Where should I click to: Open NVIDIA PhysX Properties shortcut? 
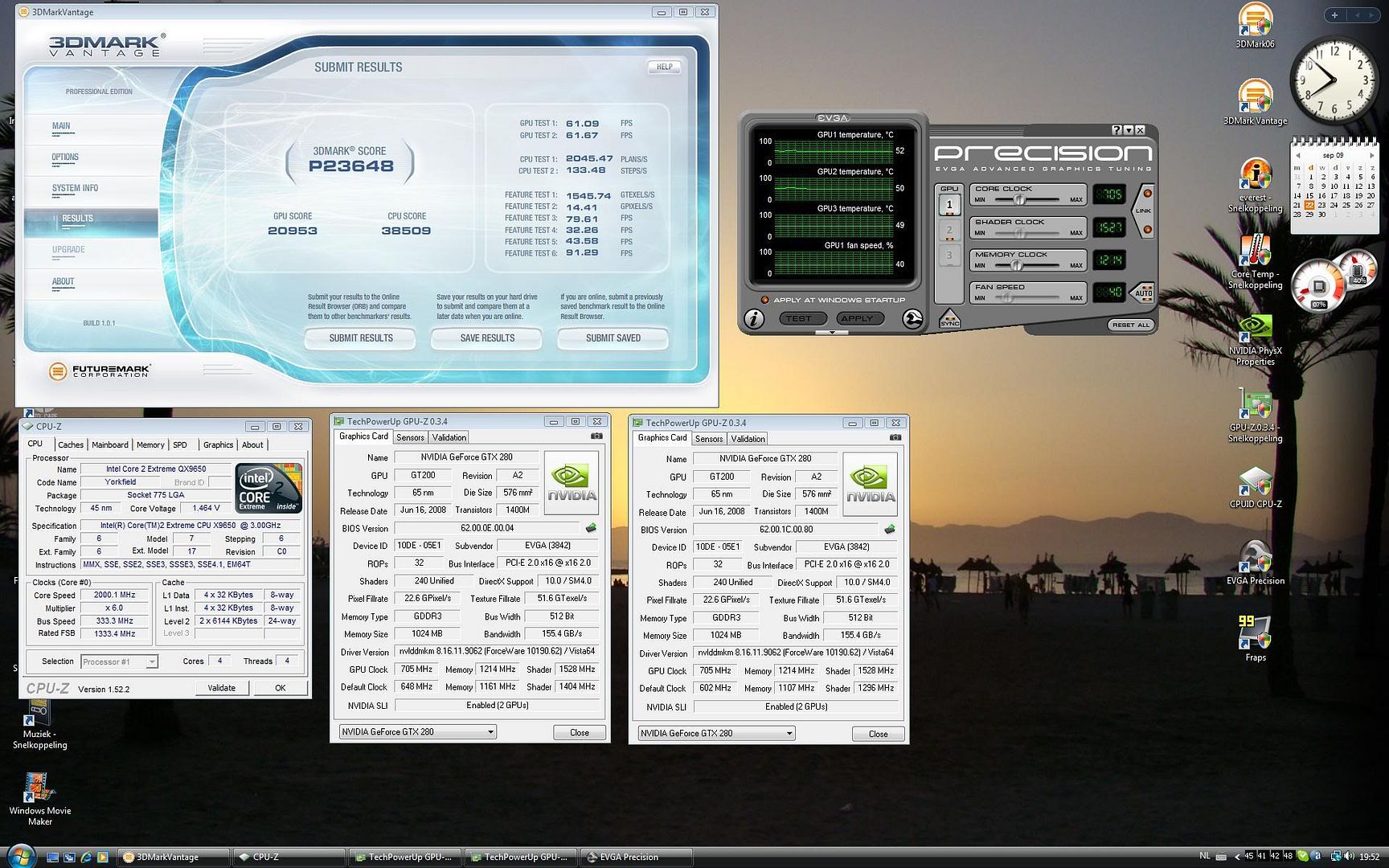pyautogui.click(x=1255, y=339)
